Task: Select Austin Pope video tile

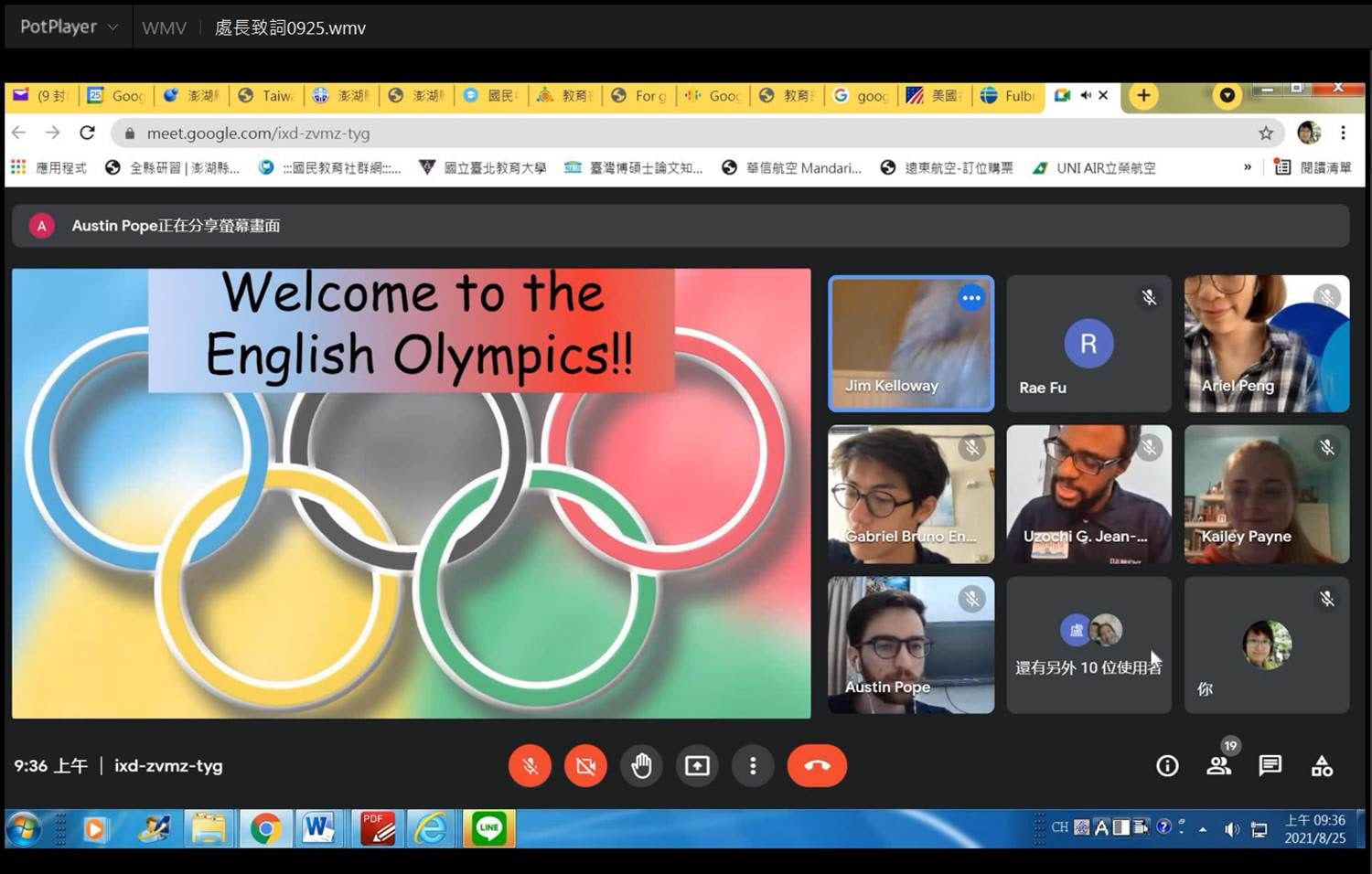Action: (911, 645)
